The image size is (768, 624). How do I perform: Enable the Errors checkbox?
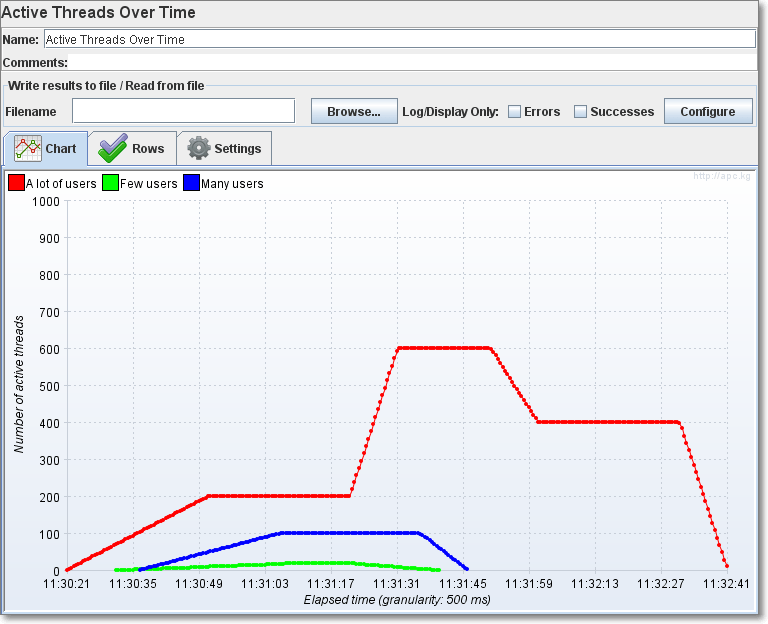514,112
